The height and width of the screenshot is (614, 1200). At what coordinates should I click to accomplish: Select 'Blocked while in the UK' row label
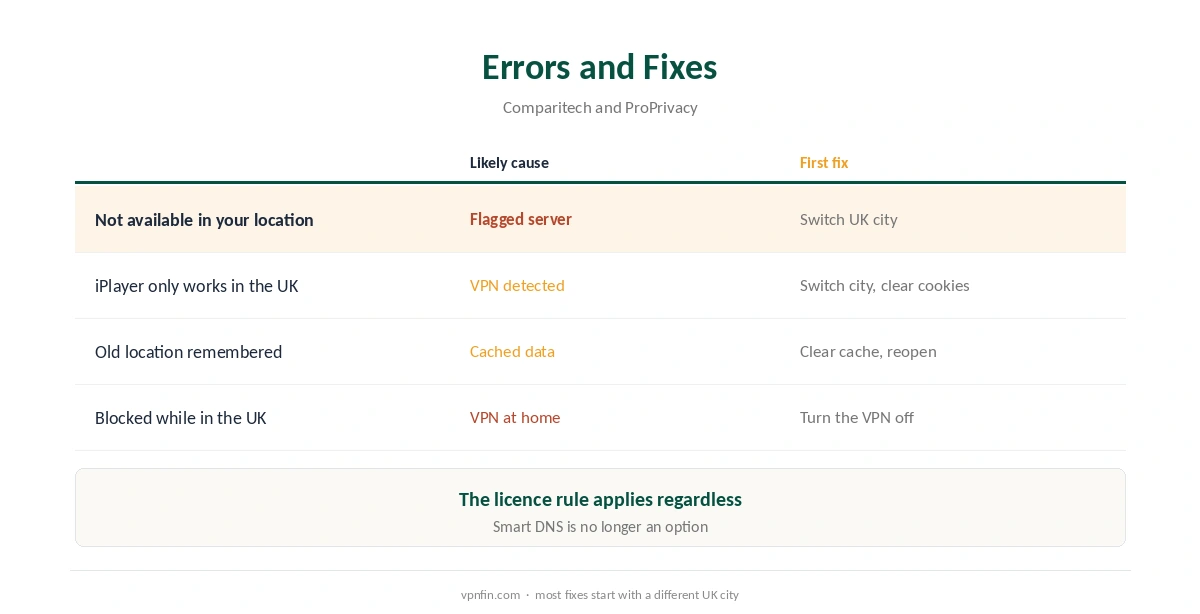(181, 418)
